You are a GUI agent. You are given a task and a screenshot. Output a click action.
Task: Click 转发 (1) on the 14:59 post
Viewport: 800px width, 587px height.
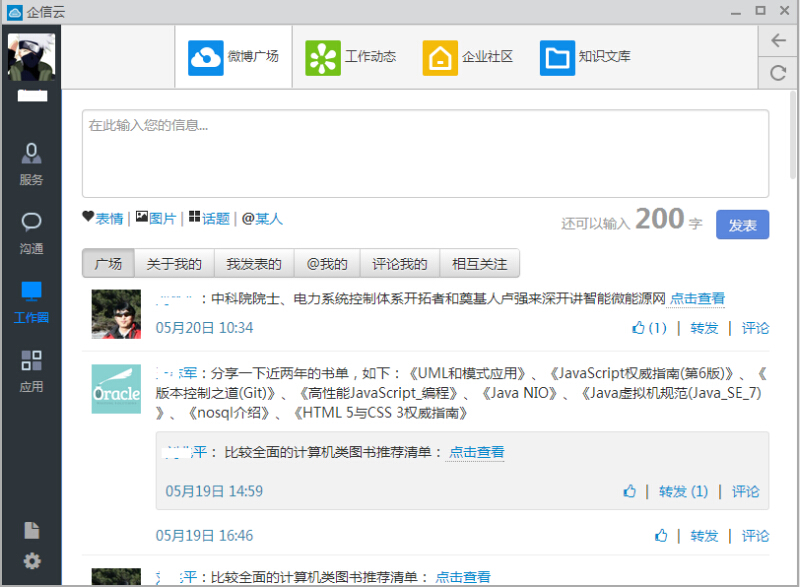pyautogui.click(x=683, y=491)
